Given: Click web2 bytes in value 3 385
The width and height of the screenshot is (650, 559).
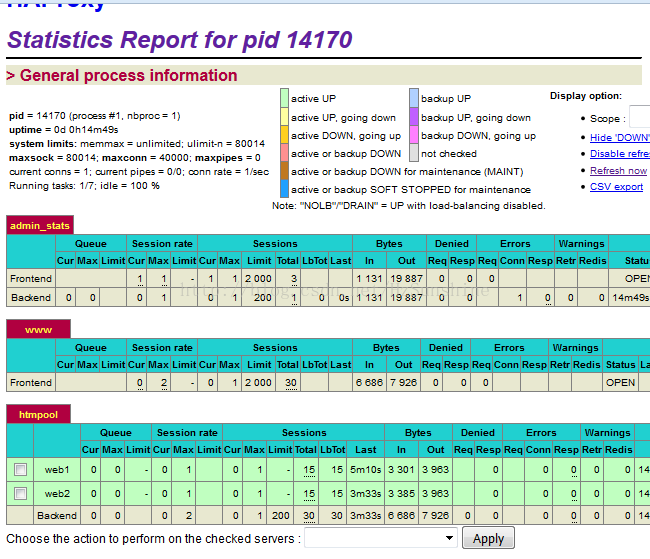Looking at the screenshot, I should tap(401, 493).
